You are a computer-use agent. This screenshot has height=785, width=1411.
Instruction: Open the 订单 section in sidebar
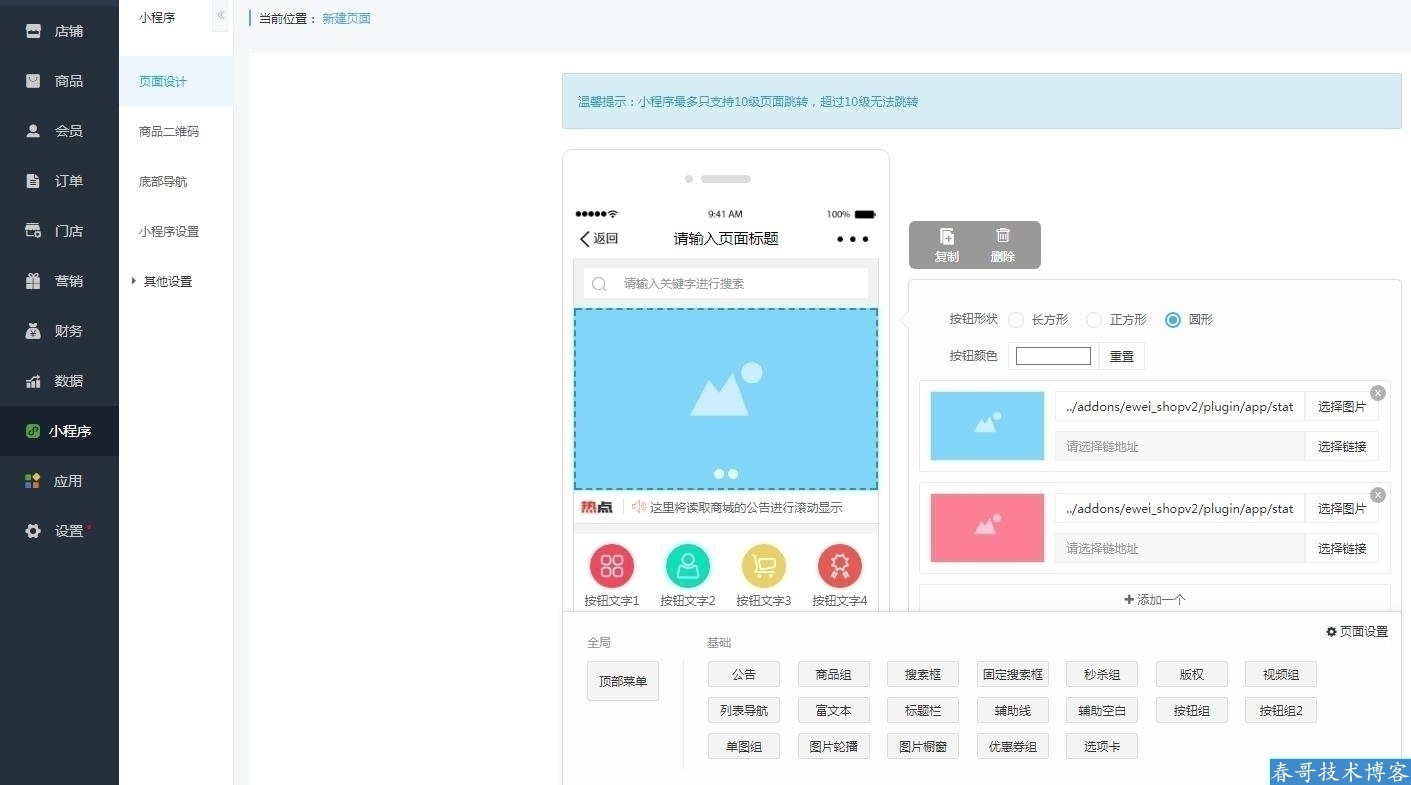pos(68,181)
